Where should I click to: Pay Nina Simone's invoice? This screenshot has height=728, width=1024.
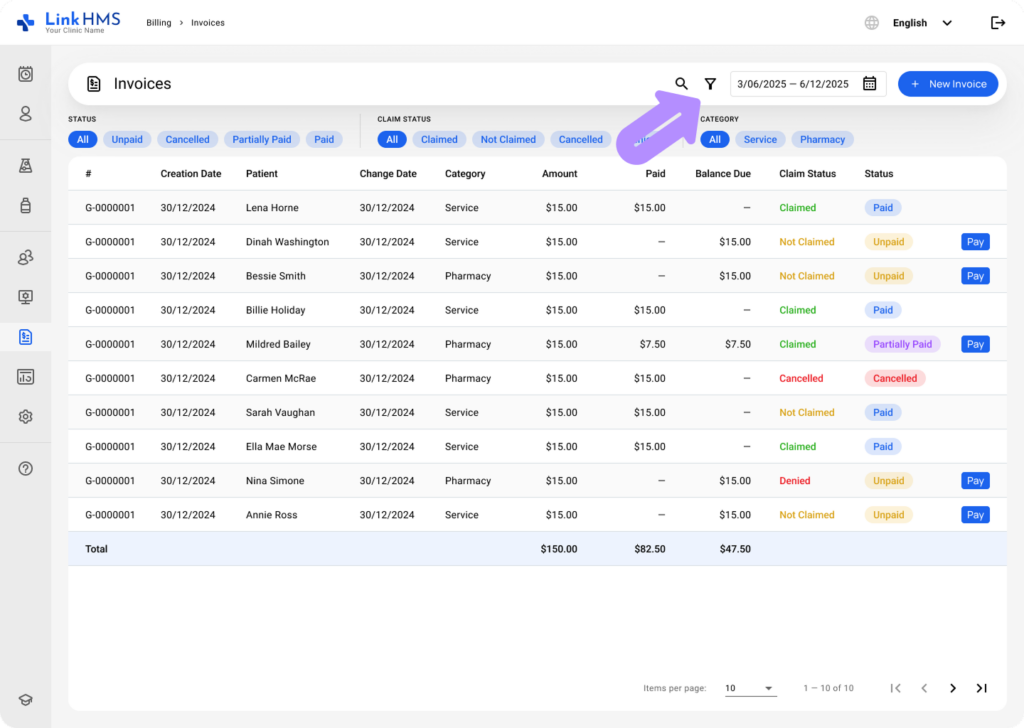click(x=975, y=481)
